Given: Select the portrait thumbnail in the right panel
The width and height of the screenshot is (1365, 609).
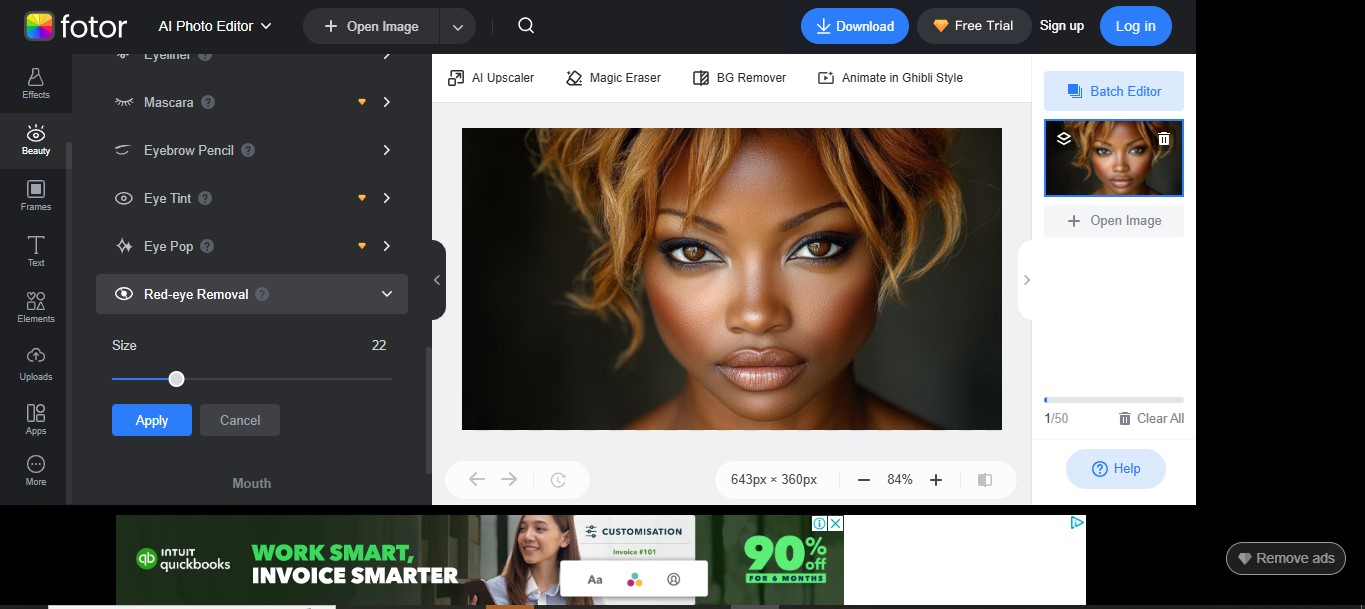Looking at the screenshot, I should [1113, 157].
